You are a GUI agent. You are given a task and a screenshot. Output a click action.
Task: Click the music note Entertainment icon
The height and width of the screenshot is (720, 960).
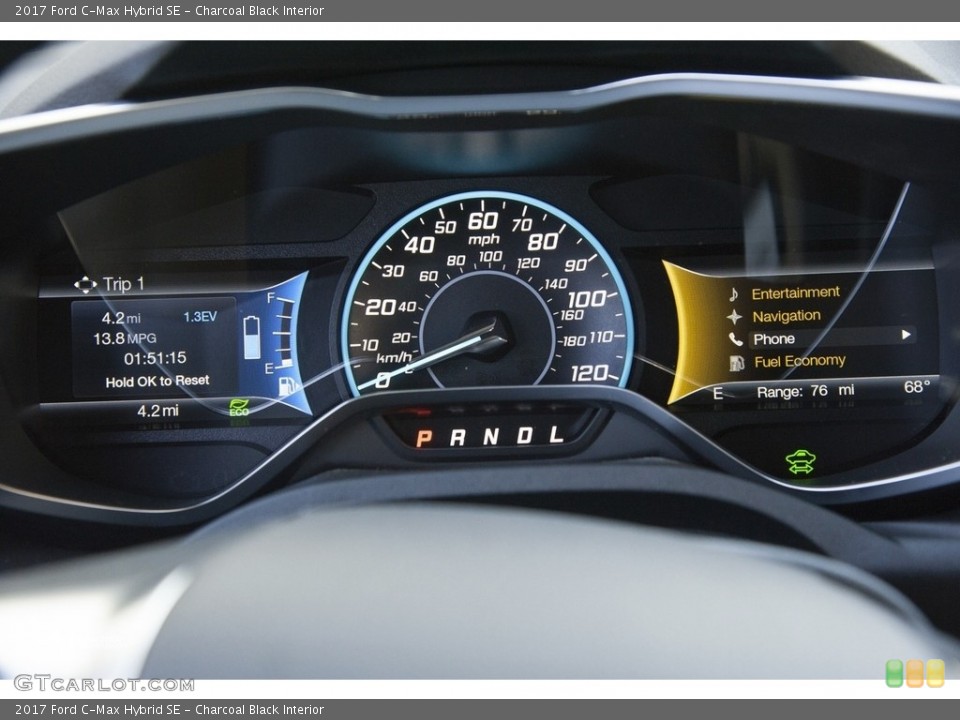tap(733, 294)
